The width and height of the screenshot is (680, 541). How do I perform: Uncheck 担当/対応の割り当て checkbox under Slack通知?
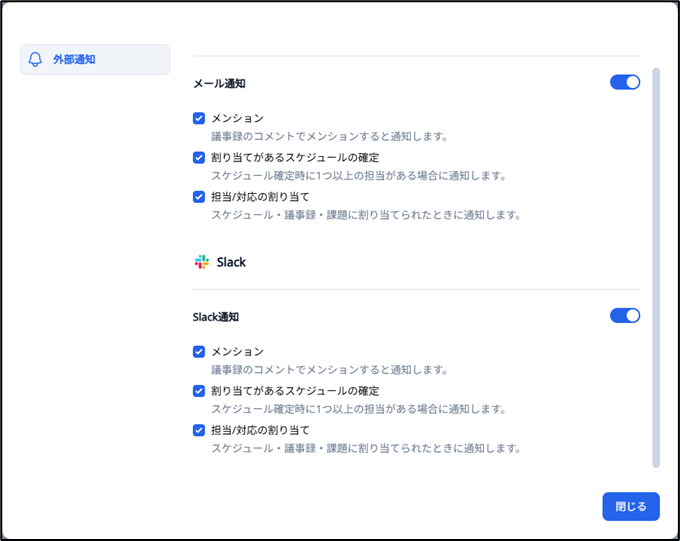point(199,430)
